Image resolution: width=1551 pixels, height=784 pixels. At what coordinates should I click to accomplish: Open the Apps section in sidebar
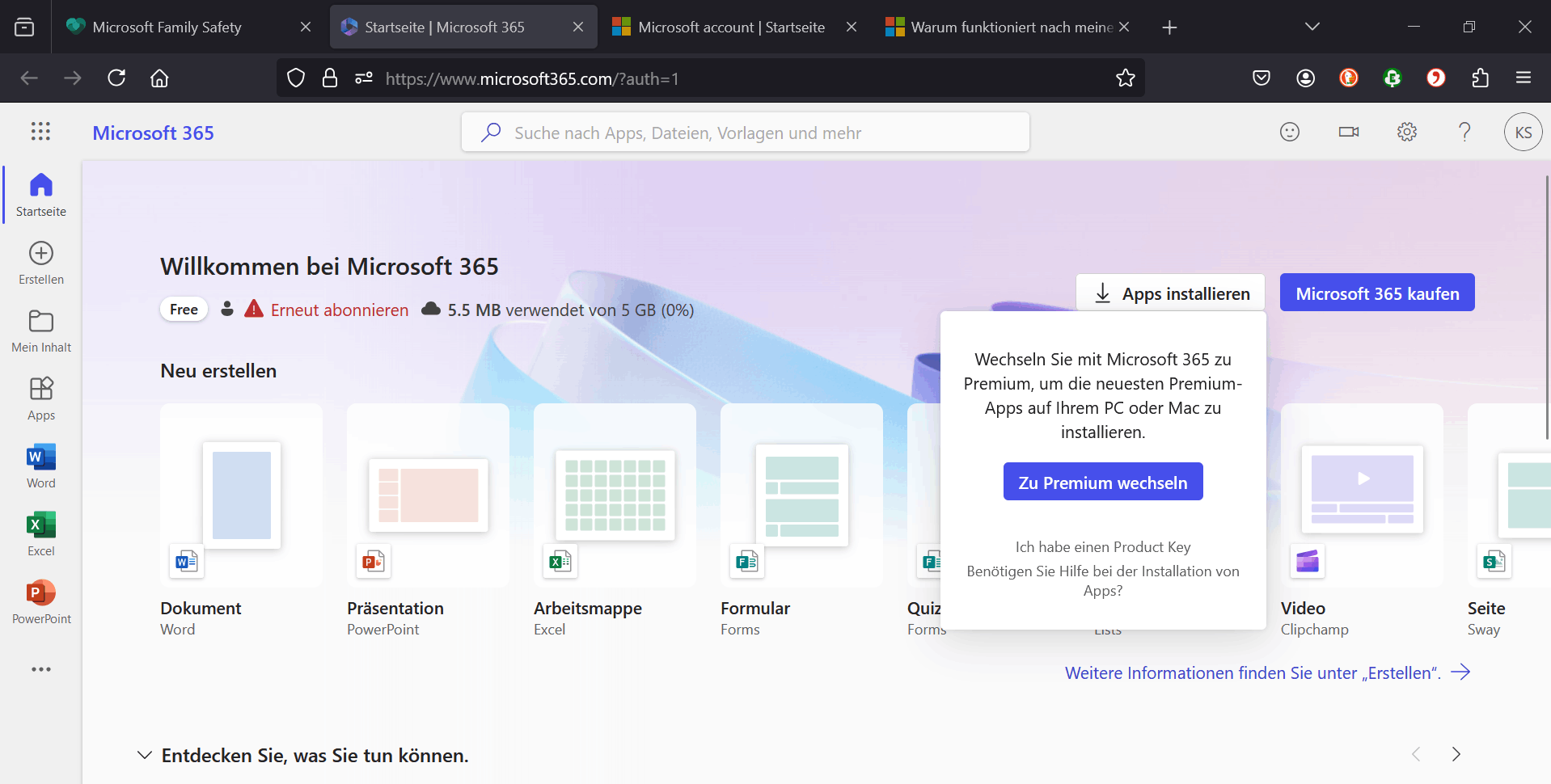click(x=41, y=398)
